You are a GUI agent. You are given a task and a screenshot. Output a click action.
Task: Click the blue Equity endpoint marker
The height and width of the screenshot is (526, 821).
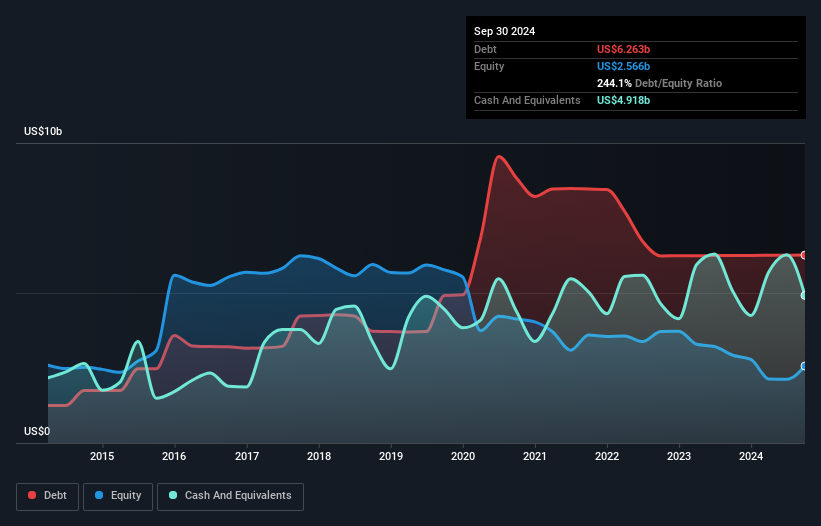pos(804,366)
